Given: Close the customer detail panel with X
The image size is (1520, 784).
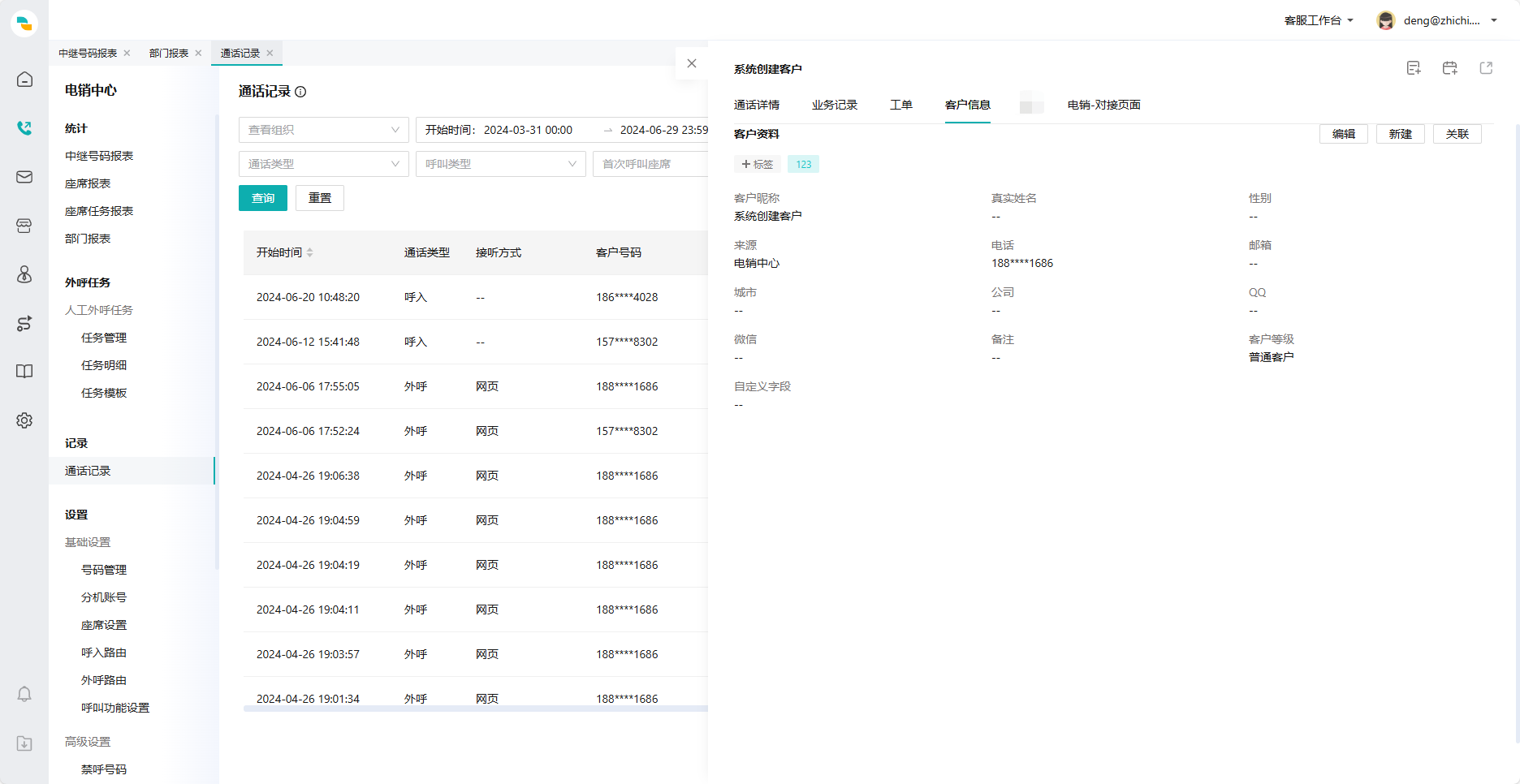Looking at the screenshot, I should [x=692, y=63].
